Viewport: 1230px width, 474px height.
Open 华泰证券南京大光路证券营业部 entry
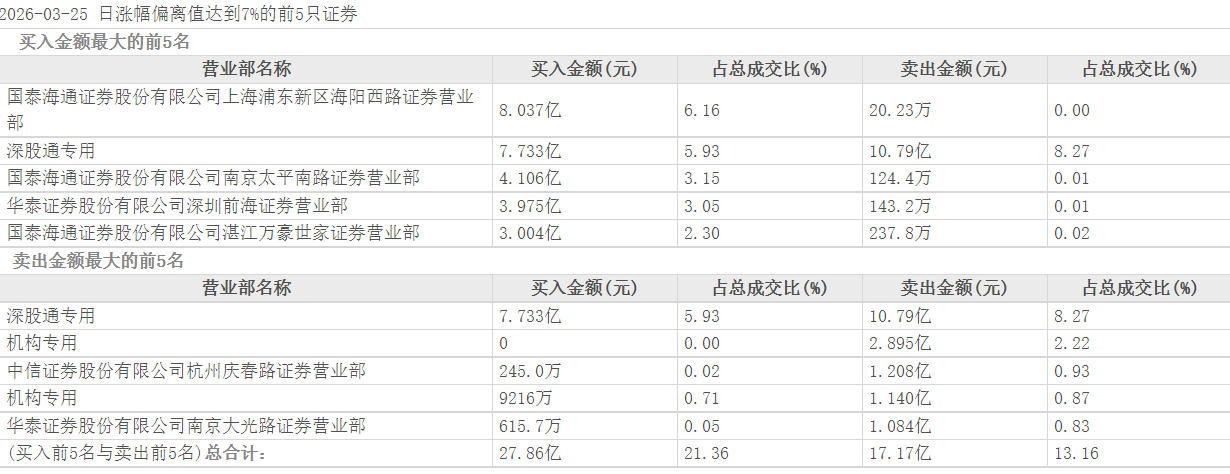coord(186,425)
